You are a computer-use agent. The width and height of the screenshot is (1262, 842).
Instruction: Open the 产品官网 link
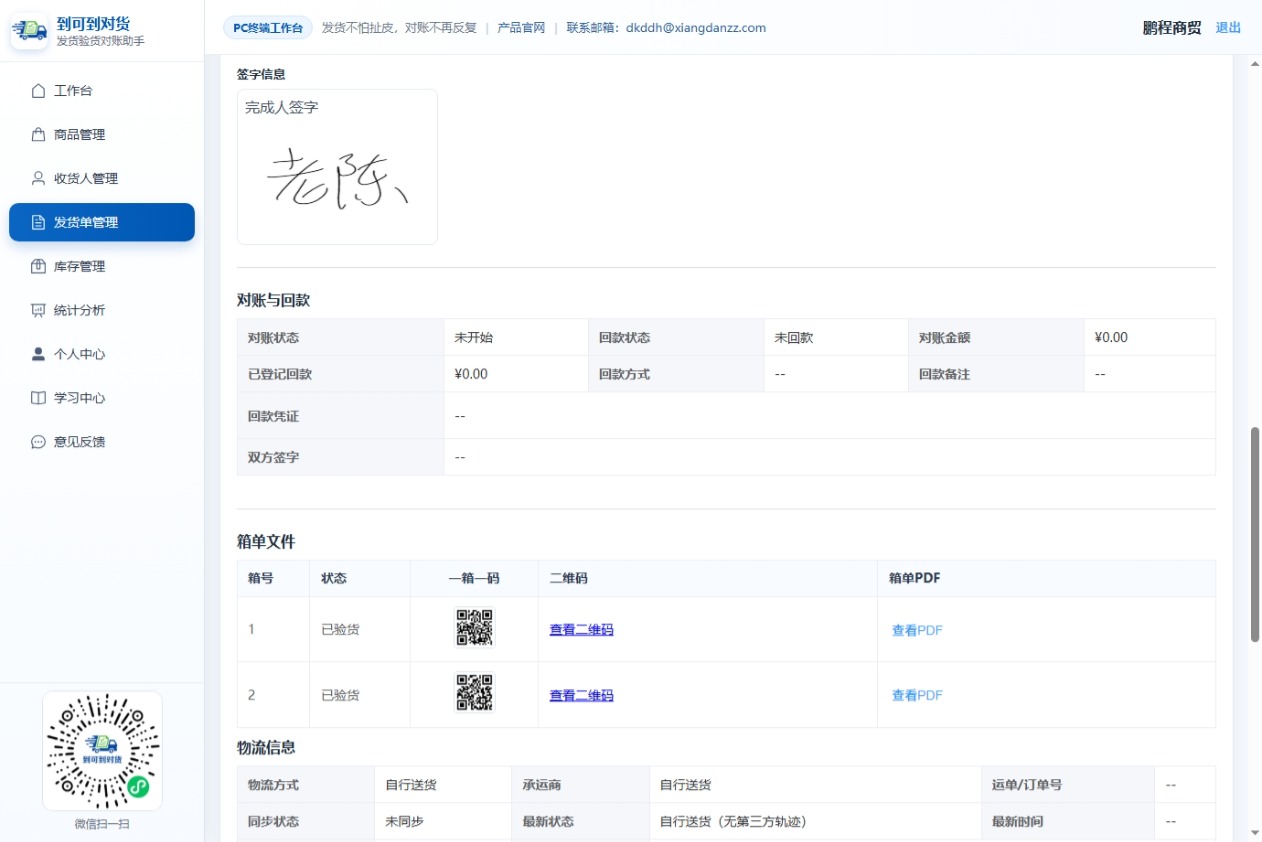pos(521,28)
